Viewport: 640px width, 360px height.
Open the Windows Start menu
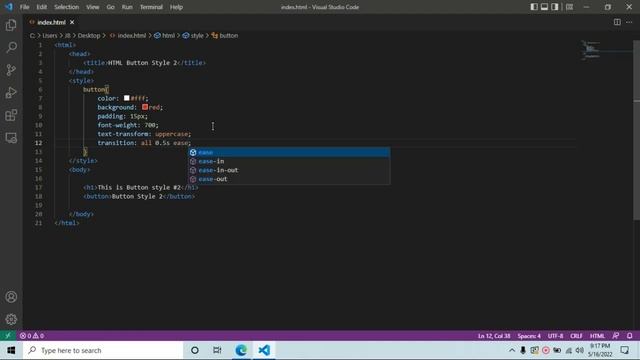[11, 350]
